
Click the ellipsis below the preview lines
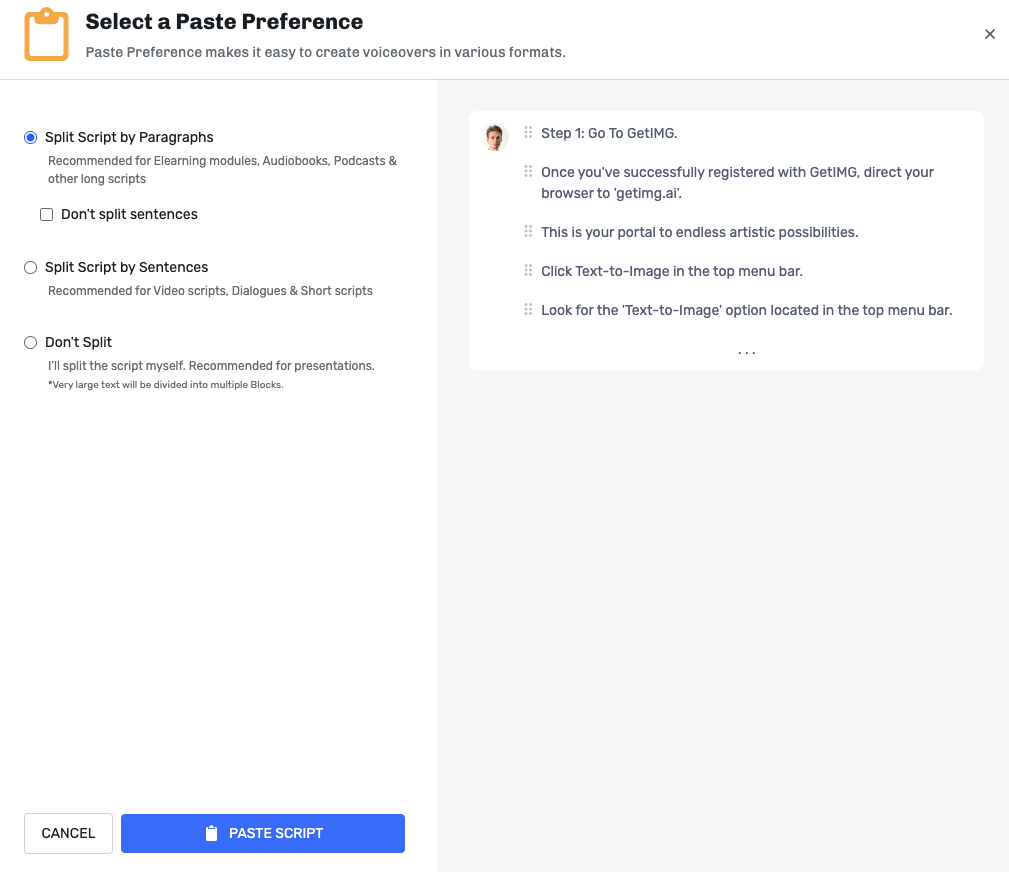coord(747,353)
